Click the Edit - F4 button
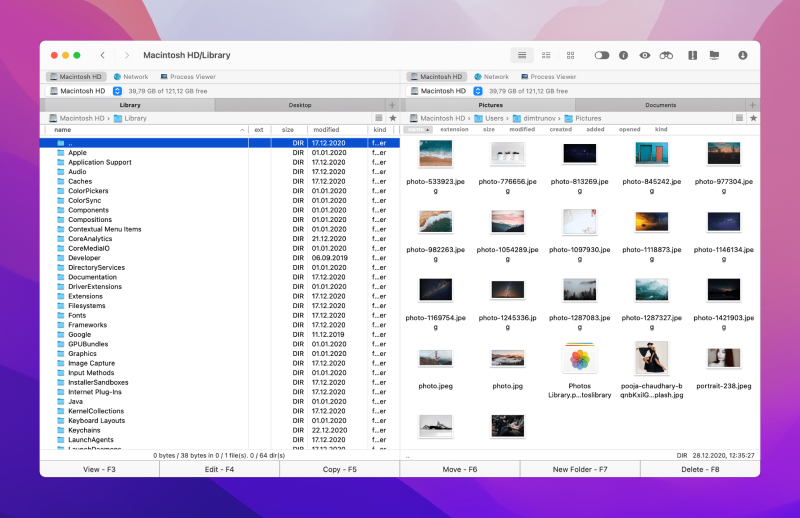The width and height of the screenshot is (800, 518). (x=219, y=469)
